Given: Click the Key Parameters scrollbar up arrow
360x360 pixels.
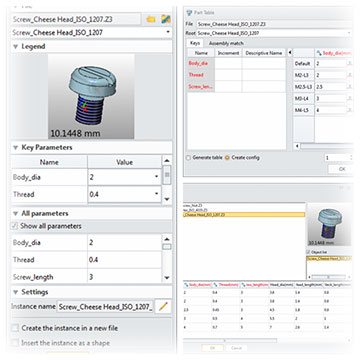Looking at the screenshot, I should pos(167,161).
